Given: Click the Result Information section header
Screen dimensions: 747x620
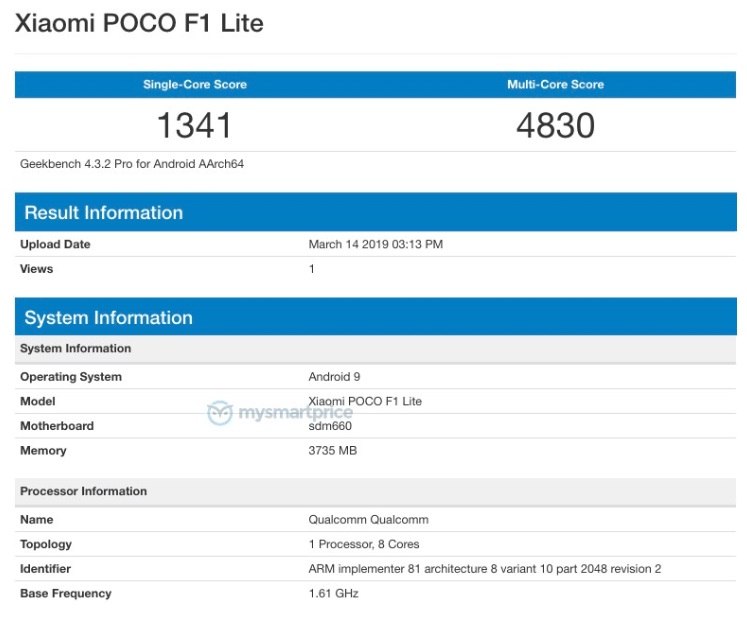Looking at the screenshot, I should pyautogui.click(x=376, y=212).
